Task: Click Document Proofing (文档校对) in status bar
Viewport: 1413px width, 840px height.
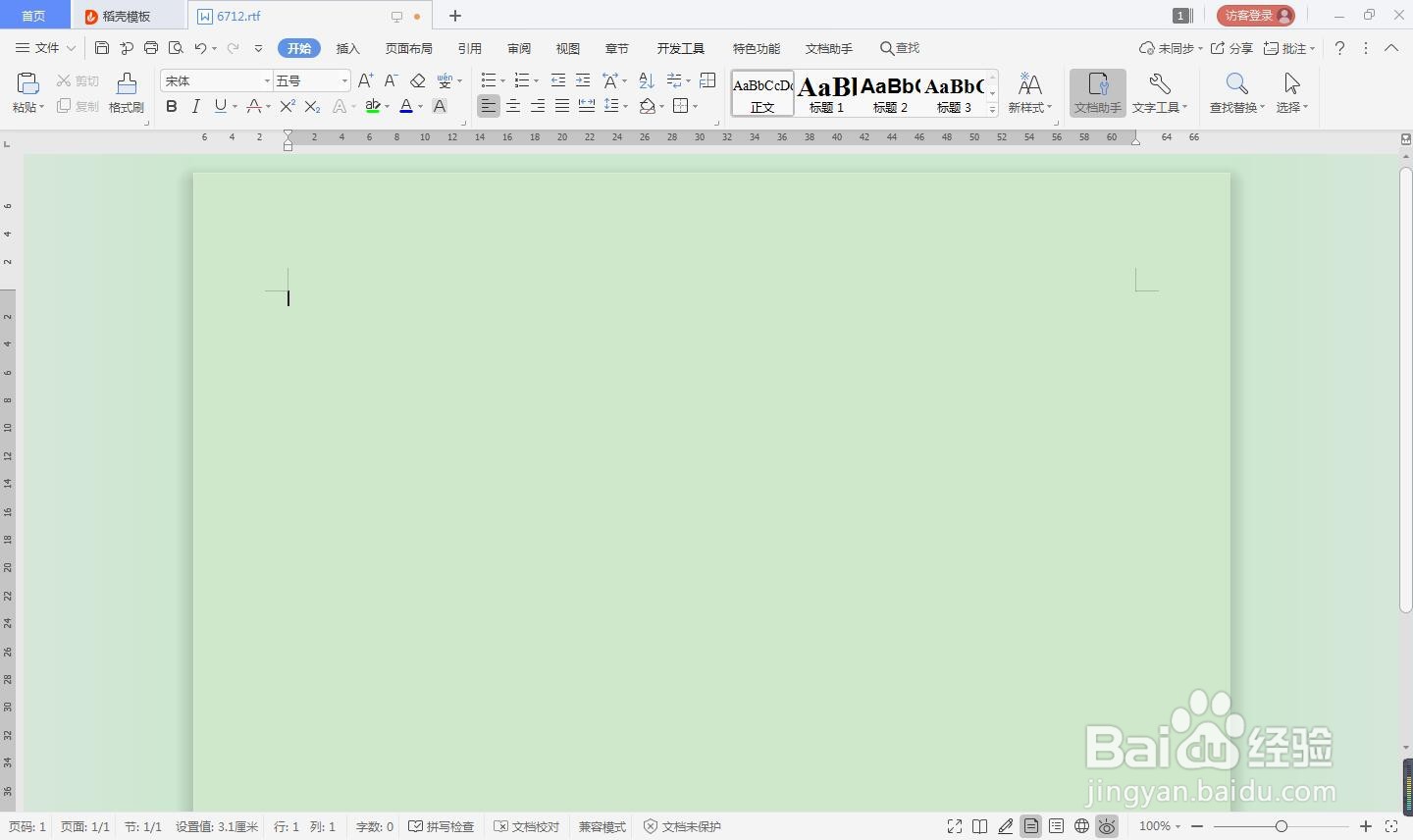Action: coord(527,826)
